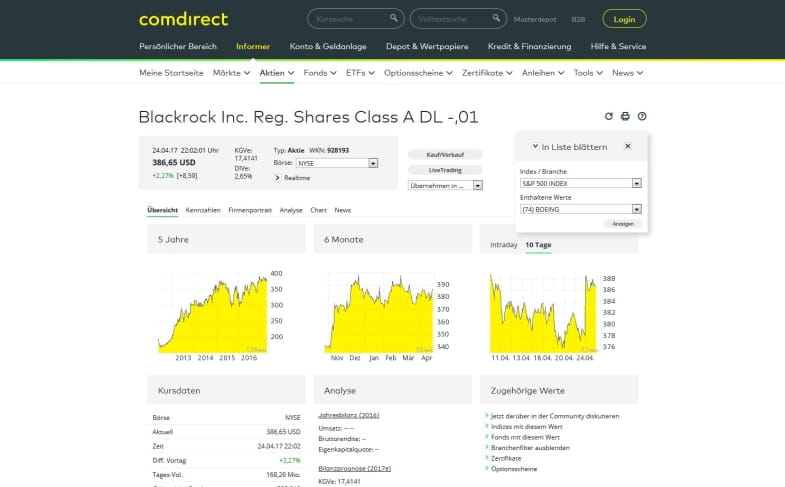Click the Login button
This screenshot has height=487, width=785.
624,19
